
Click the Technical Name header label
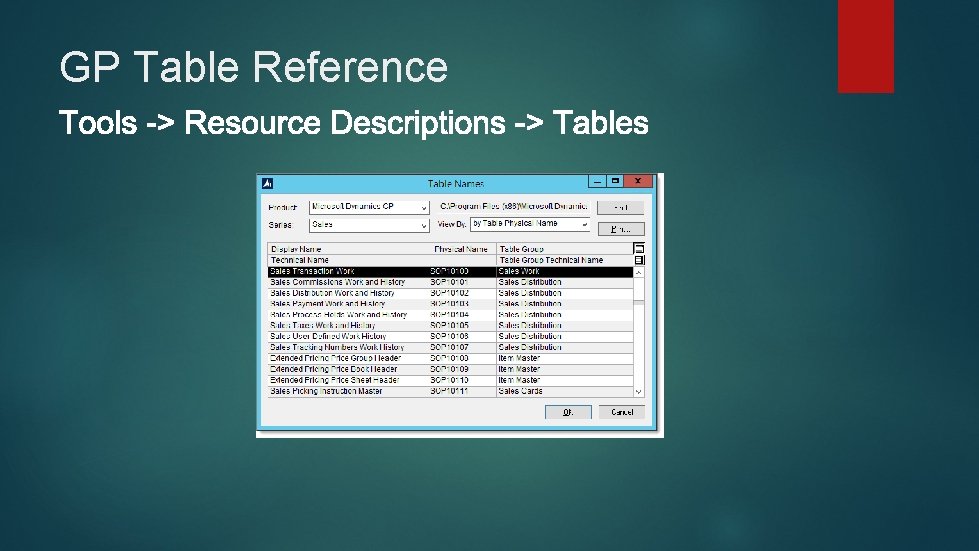pyautogui.click(x=300, y=260)
